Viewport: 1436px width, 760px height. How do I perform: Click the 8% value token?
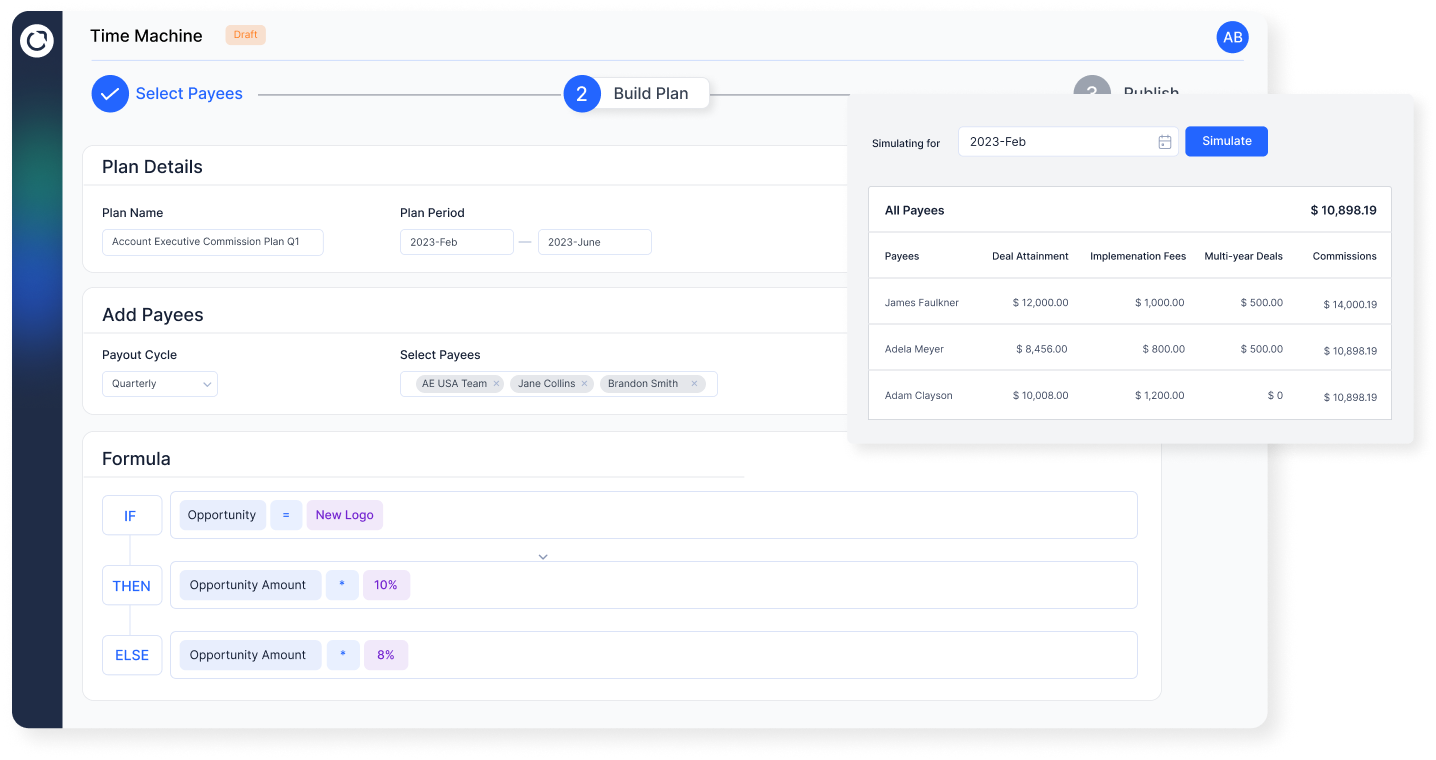tap(386, 655)
